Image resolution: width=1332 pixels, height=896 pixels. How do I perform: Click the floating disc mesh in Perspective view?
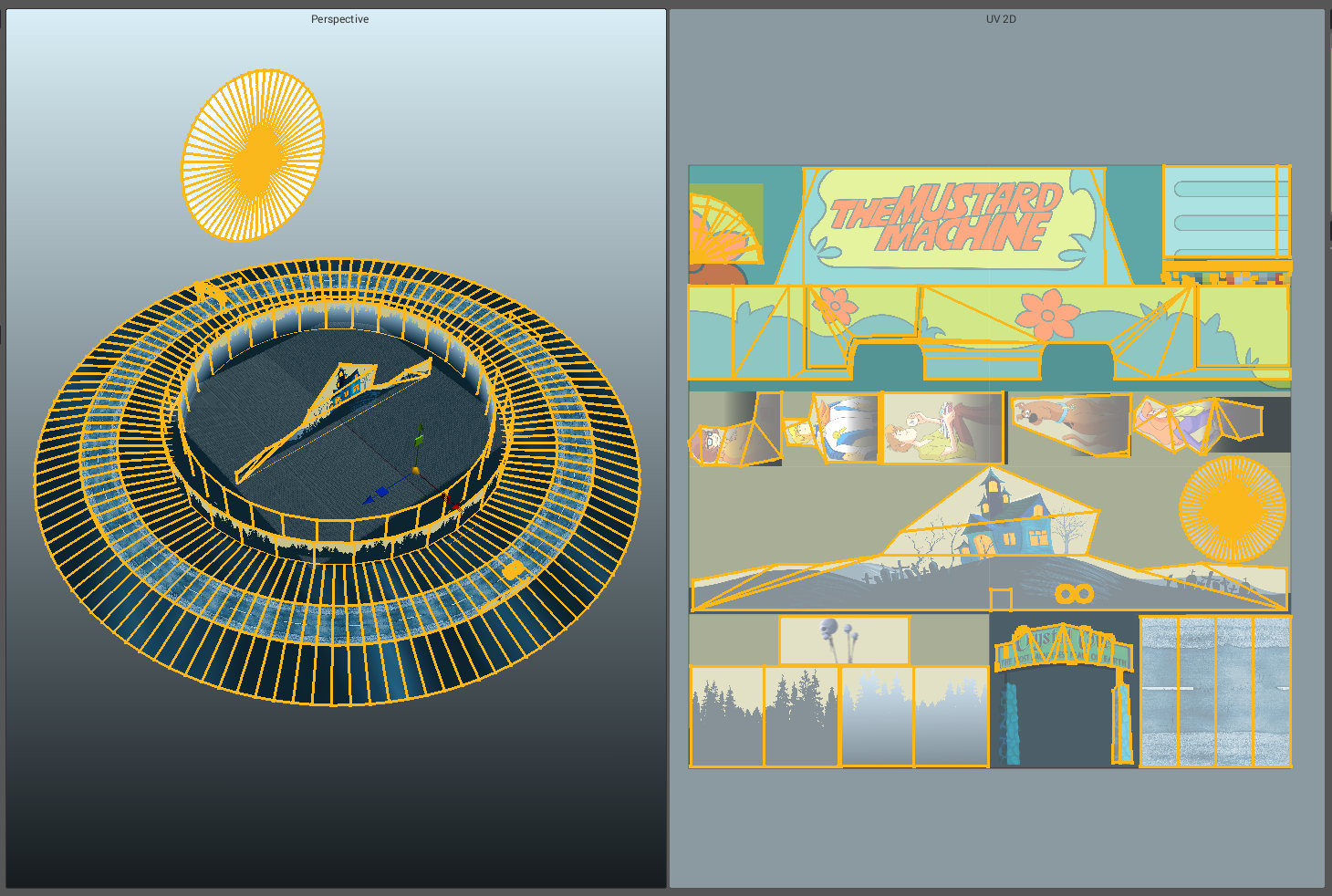(253, 155)
